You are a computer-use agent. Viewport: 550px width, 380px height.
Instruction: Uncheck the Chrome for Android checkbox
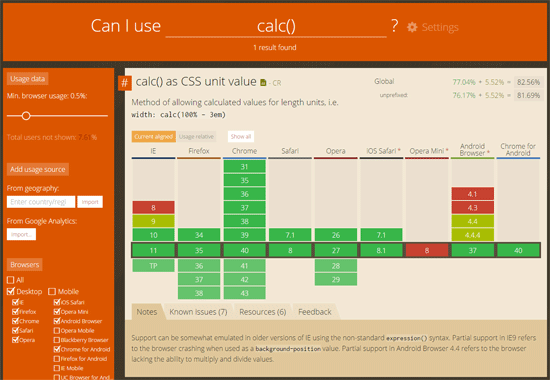point(57,349)
